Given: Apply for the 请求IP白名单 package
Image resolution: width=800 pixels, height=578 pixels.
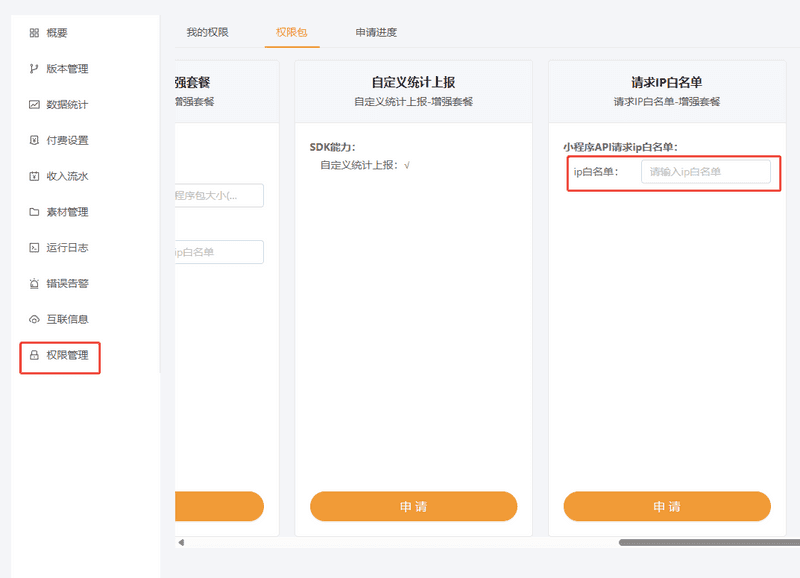Looking at the screenshot, I should tap(667, 506).
